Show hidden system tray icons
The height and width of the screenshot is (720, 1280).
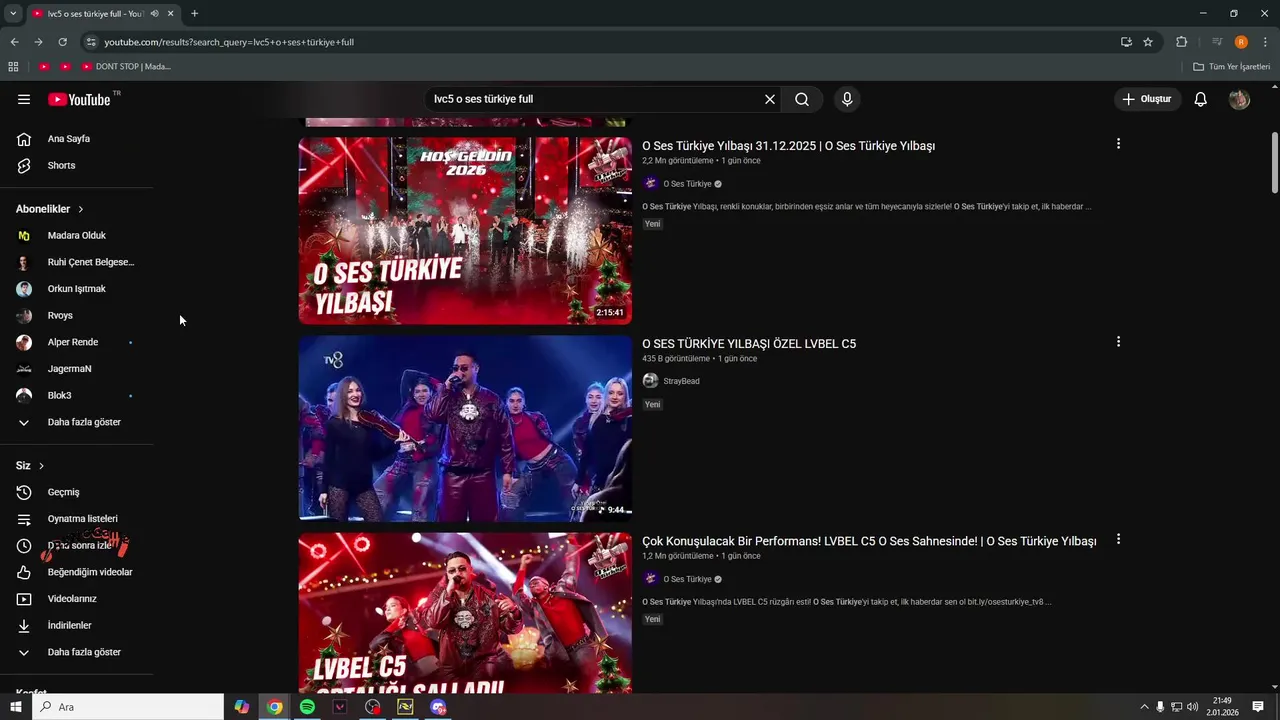pyautogui.click(x=1145, y=707)
